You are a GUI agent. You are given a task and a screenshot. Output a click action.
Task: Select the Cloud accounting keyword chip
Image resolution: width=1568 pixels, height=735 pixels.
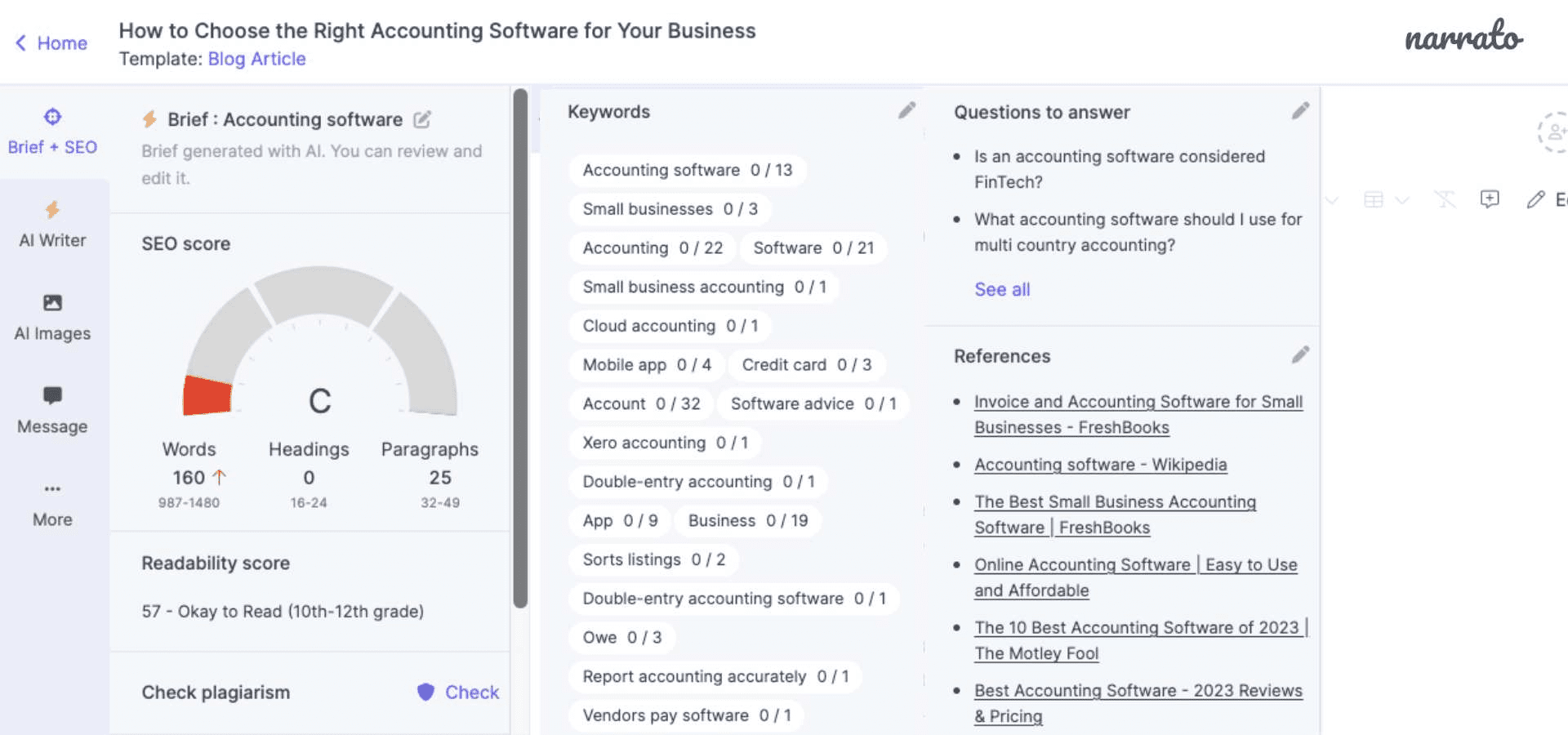[x=670, y=326]
